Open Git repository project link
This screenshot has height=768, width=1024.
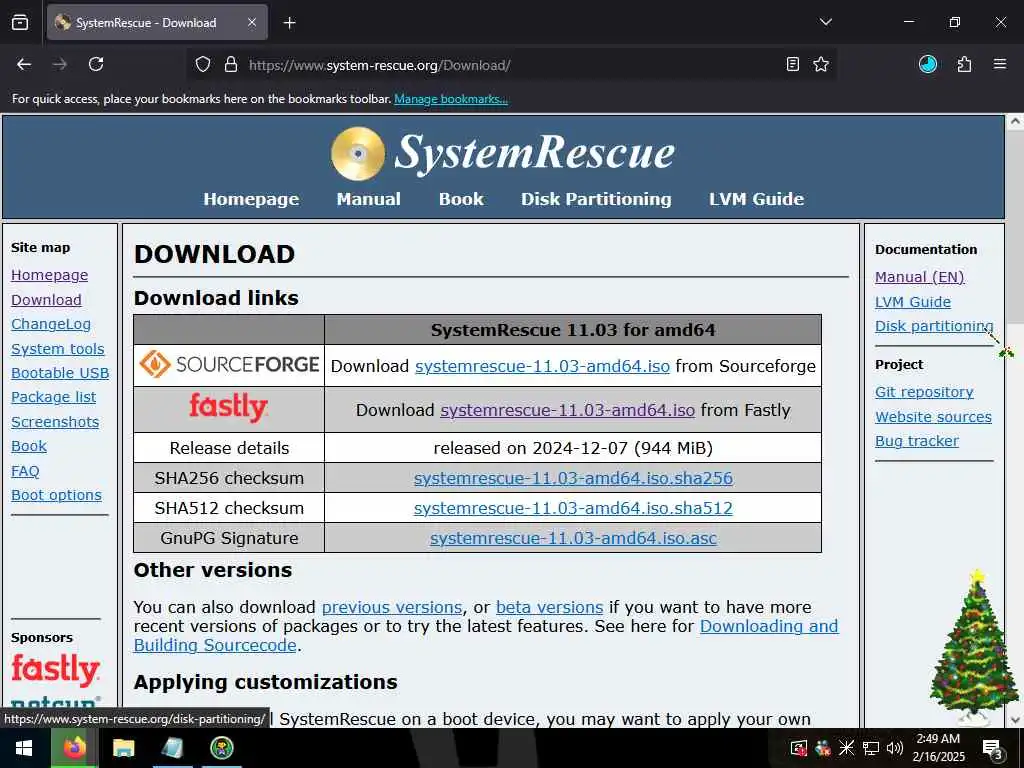[x=924, y=392]
